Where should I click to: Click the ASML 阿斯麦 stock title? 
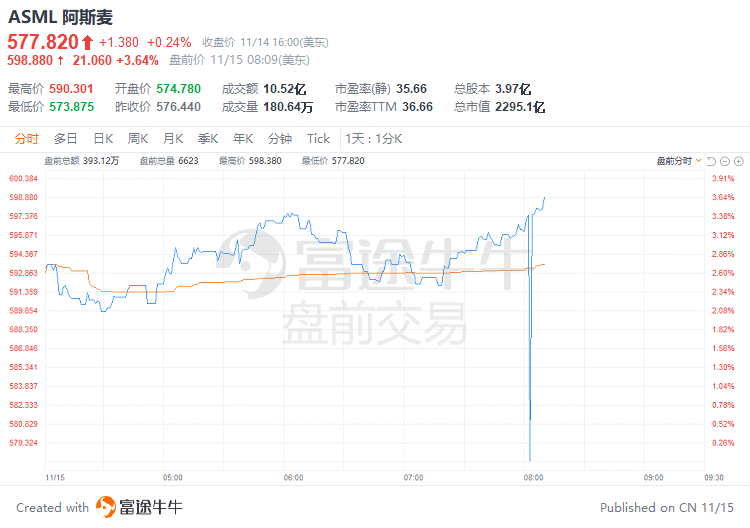(x=60, y=17)
